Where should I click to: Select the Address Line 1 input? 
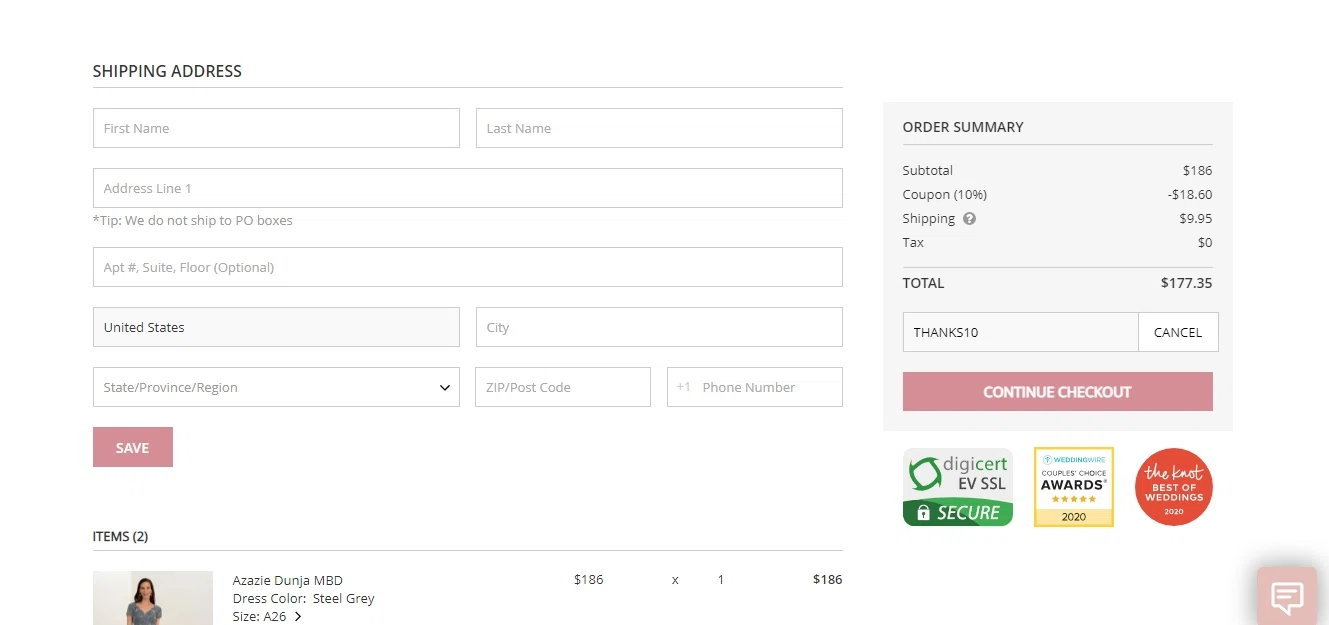467,188
